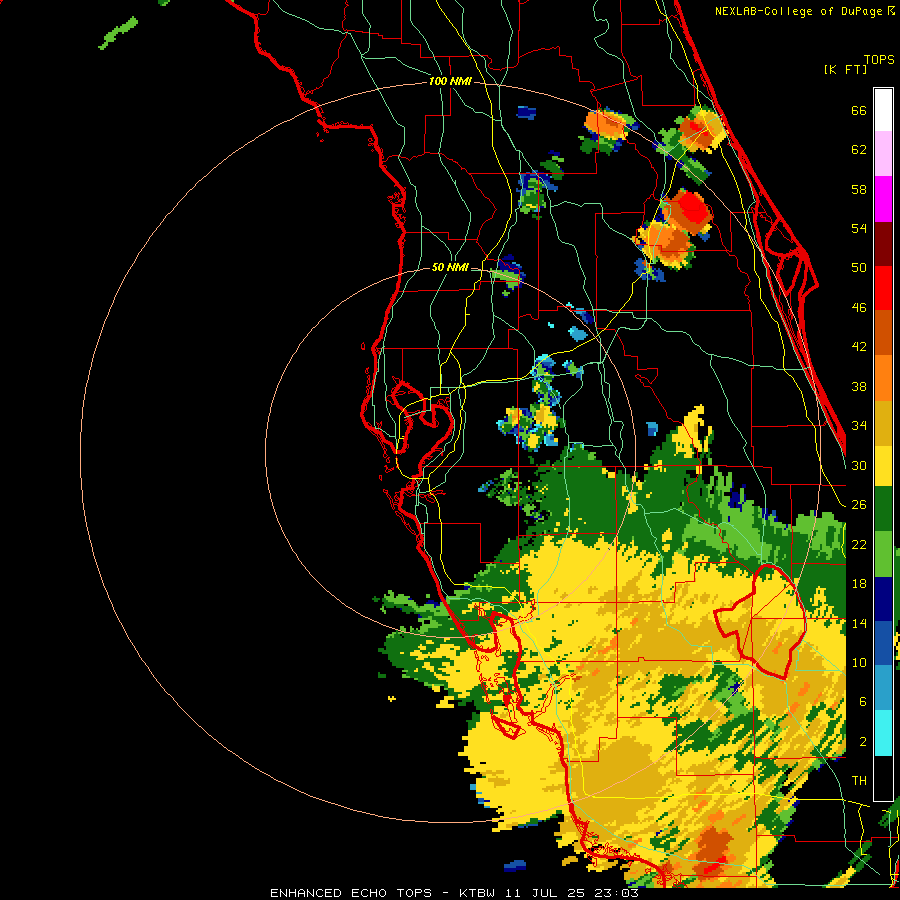
Task: Select the medium blue legend swatch
Action: coord(883,643)
